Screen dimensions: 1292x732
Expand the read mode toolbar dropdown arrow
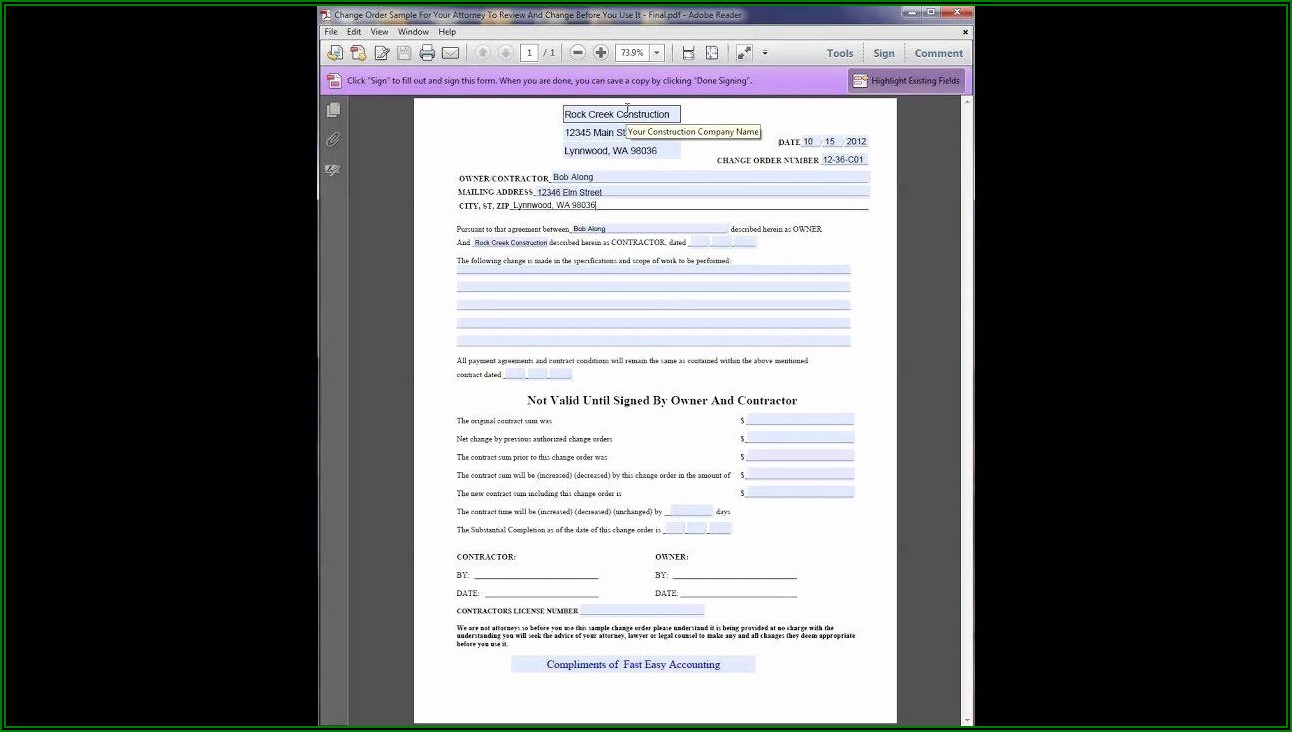click(x=765, y=53)
